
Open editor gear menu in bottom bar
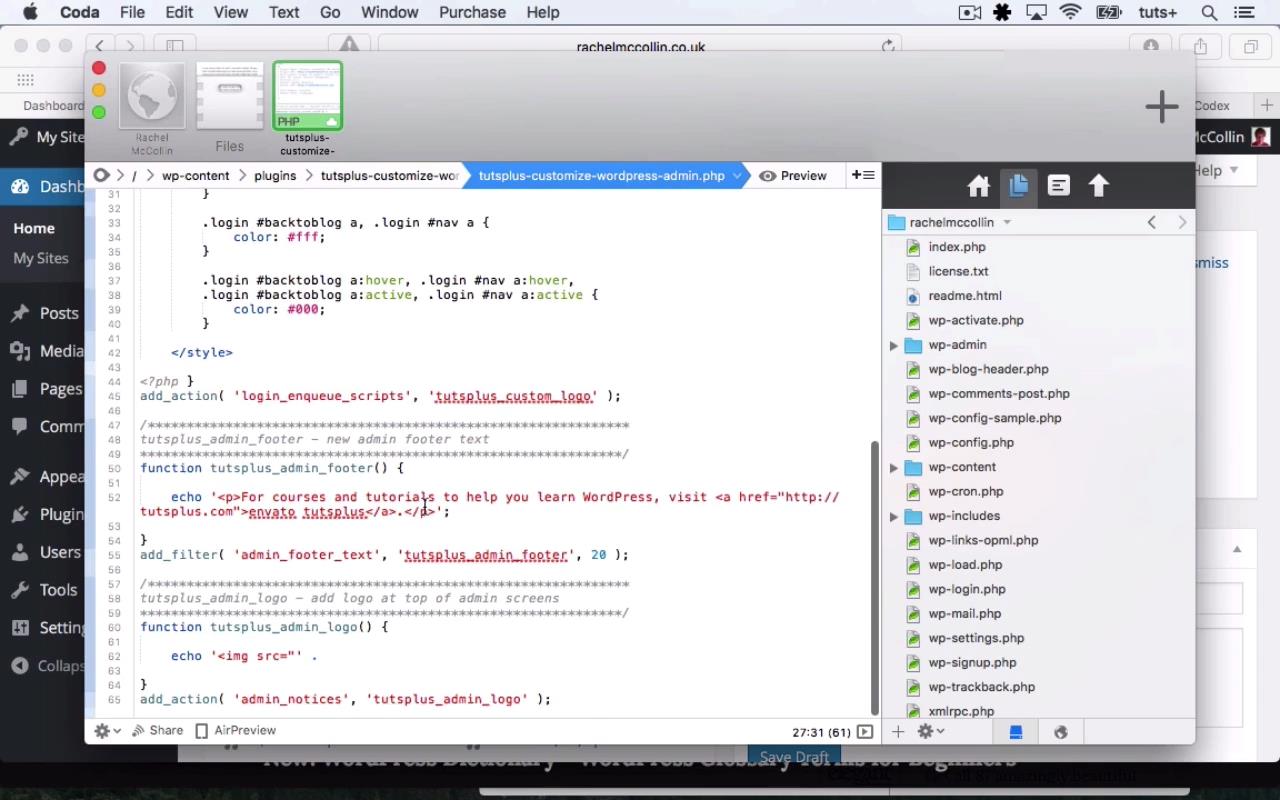[x=107, y=731]
